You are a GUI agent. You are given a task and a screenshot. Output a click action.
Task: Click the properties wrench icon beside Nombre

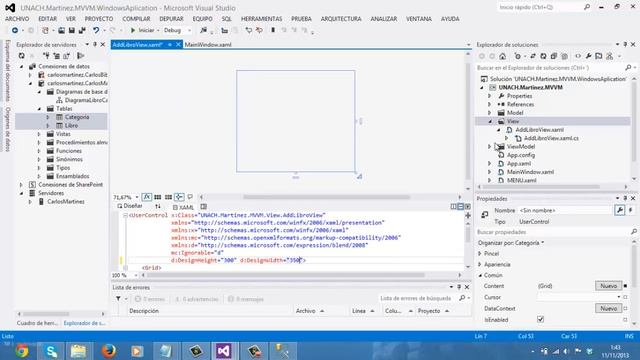point(620,210)
